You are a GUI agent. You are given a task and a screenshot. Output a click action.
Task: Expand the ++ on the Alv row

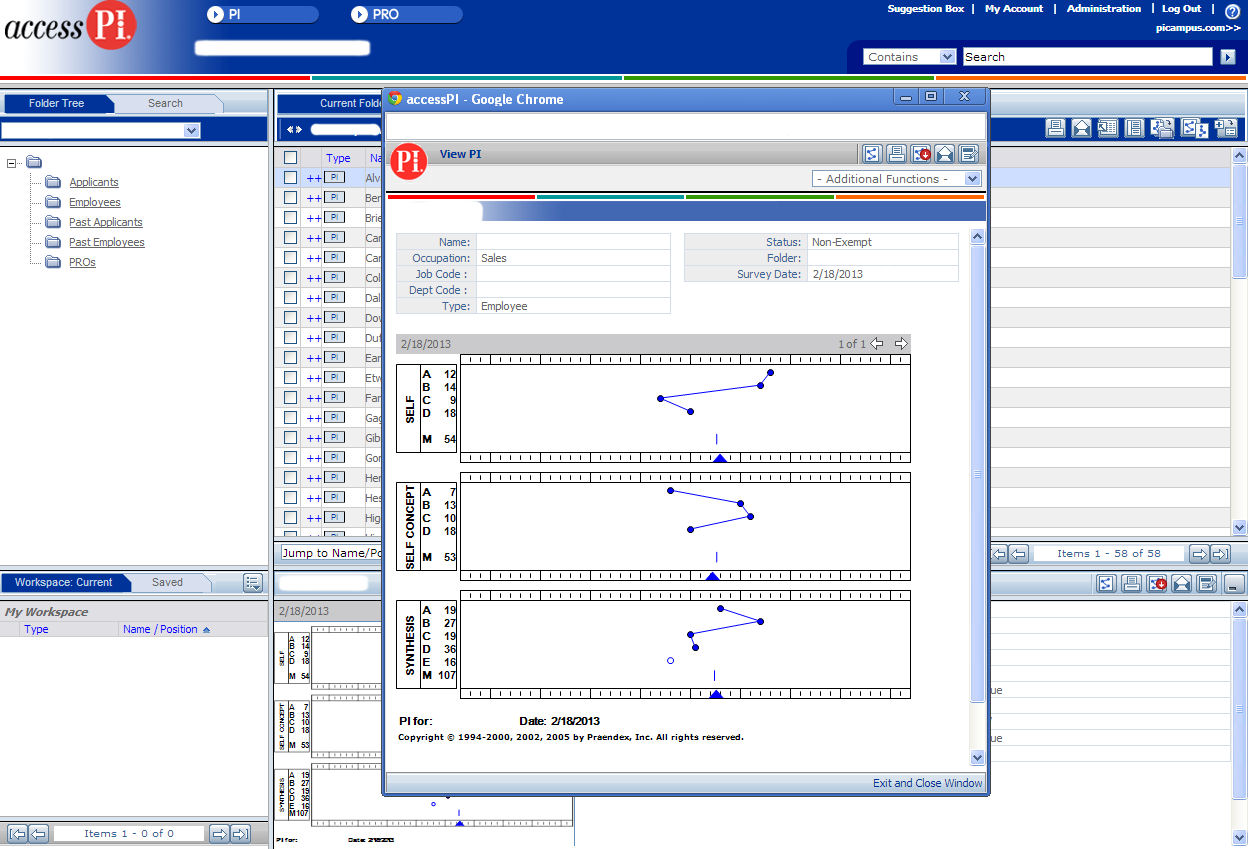[x=313, y=178]
